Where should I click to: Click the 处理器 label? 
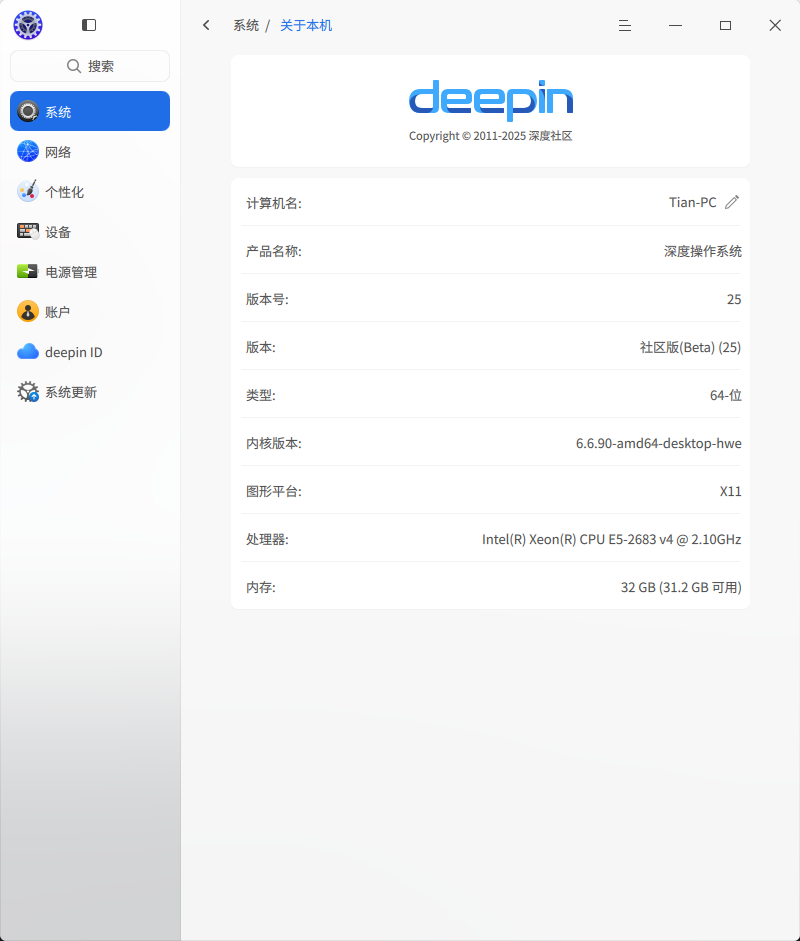click(267, 539)
